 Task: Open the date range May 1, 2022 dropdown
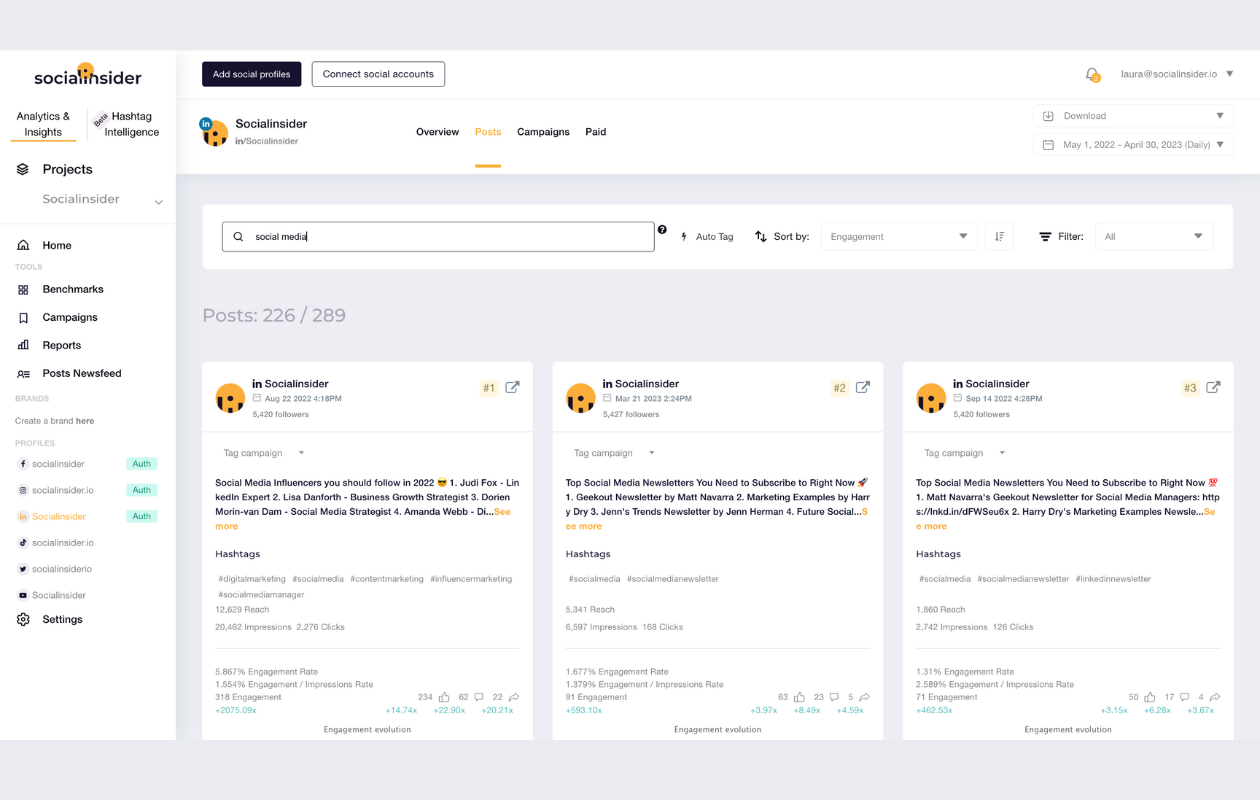coord(1133,145)
